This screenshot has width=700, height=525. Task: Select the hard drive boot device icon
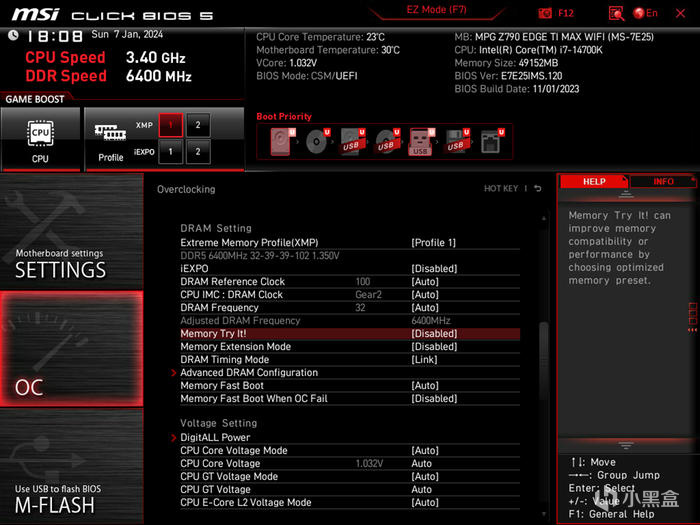283,142
